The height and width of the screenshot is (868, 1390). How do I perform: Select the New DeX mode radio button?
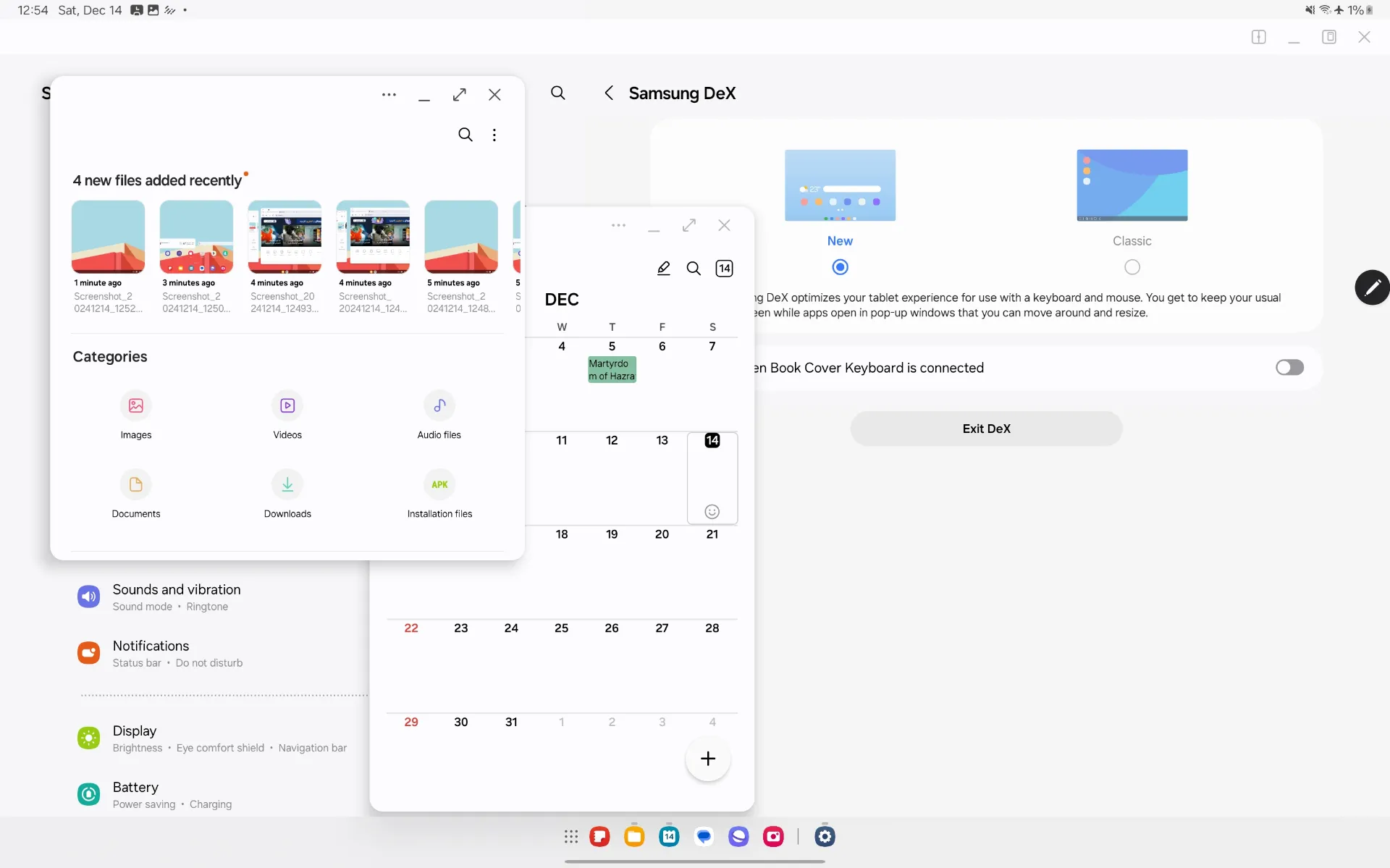[840, 267]
